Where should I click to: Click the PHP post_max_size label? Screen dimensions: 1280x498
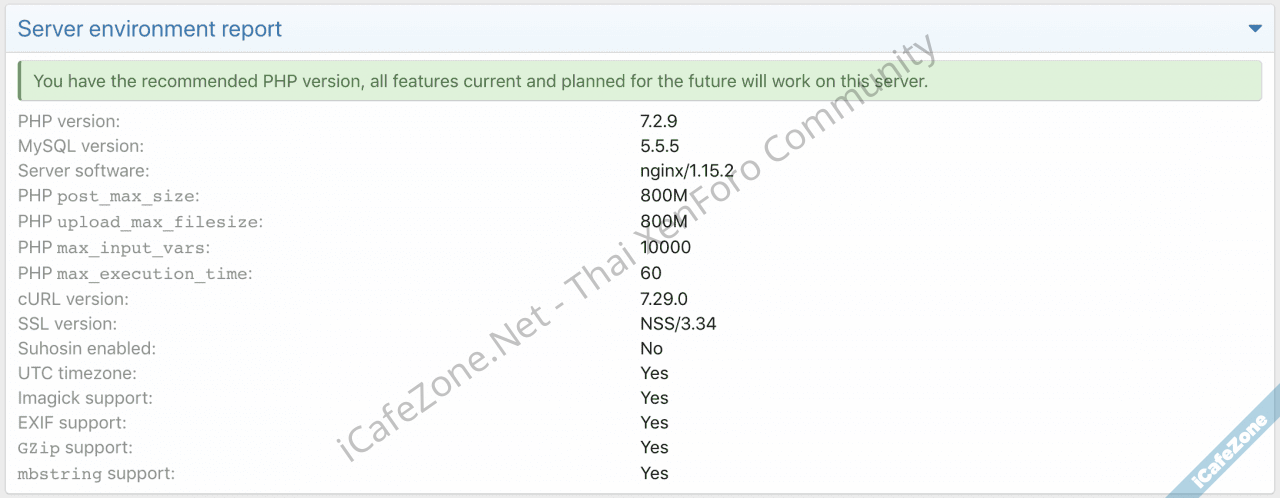108,196
